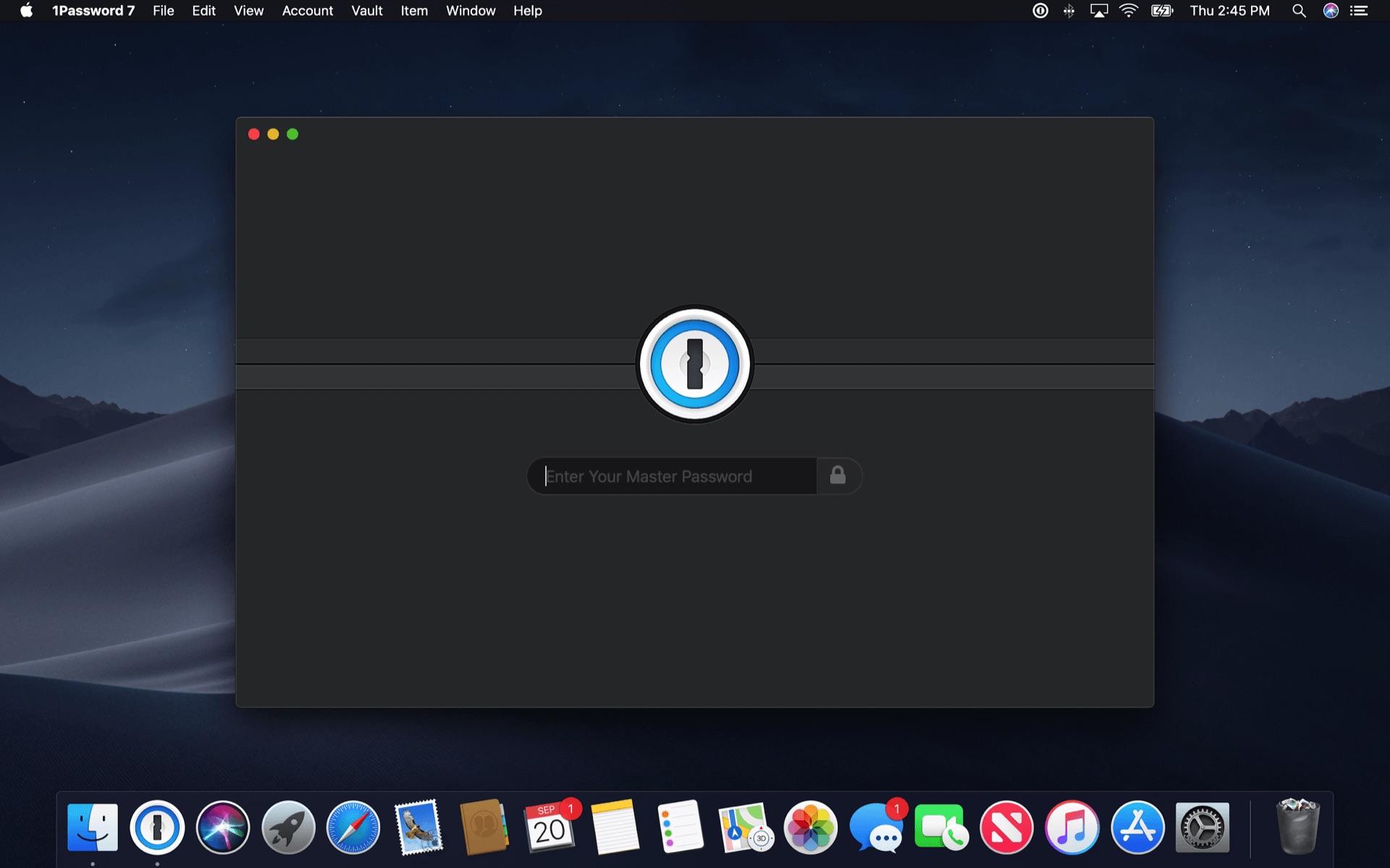Open Launchpad rocket icon in Dock
This screenshot has height=868, width=1390.
288,827
